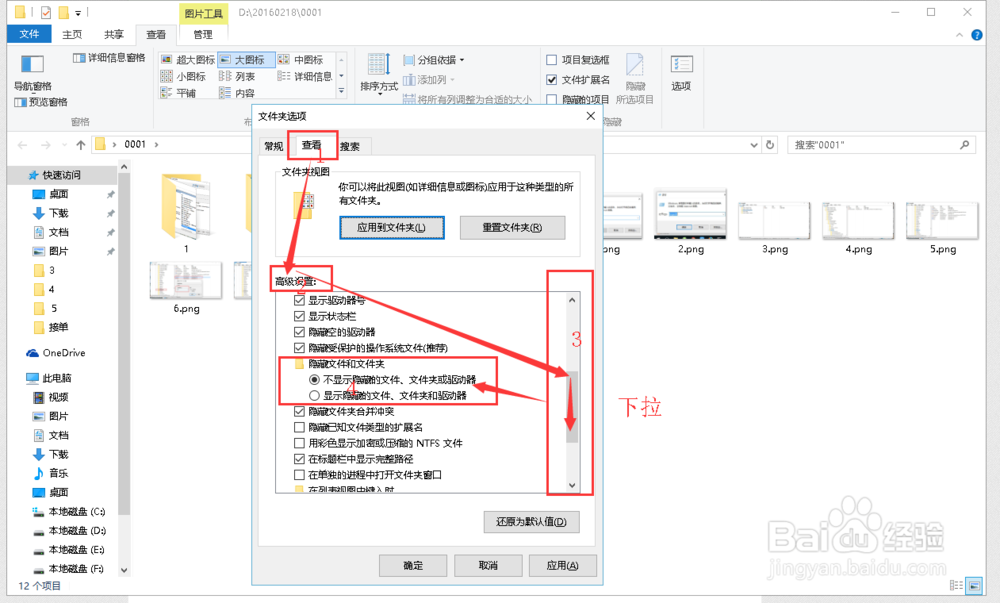Image resolution: width=1000 pixels, height=603 pixels.
Task: Click Reset Folders button
Action: click(512, 228)
